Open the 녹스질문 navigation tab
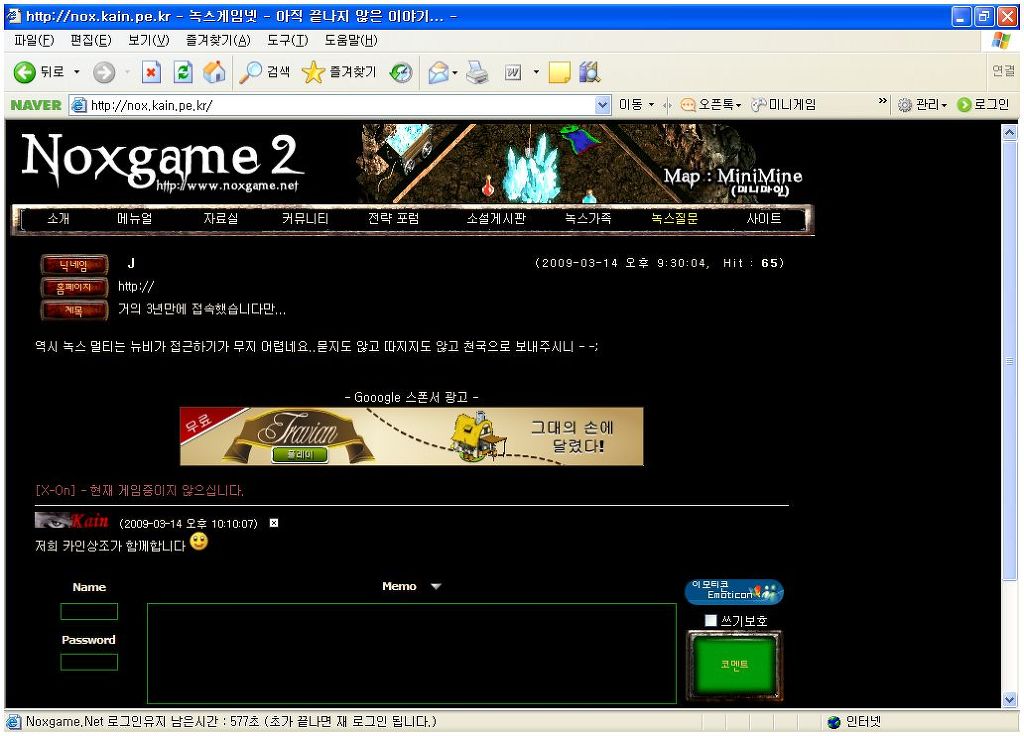 [x=675, y=219]
